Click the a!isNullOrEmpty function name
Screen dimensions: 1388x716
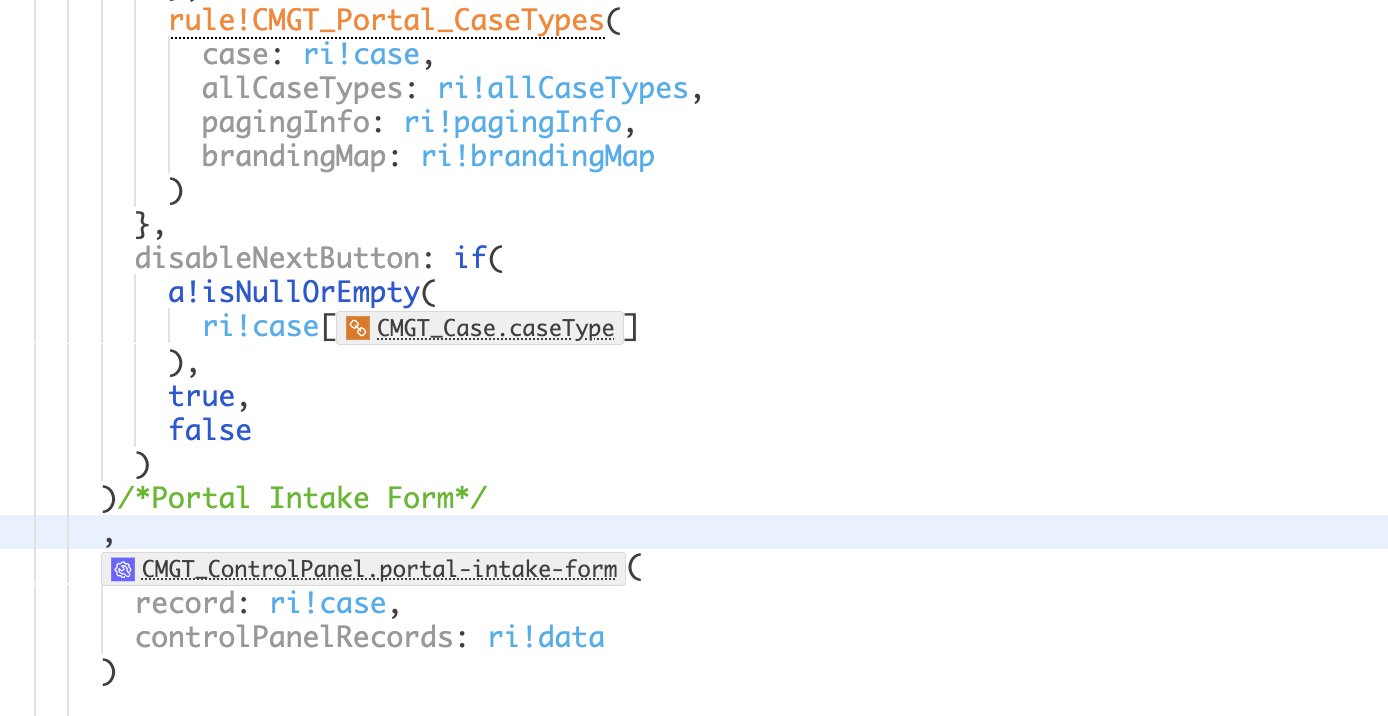pyautogui.click(x=295, y=292)
